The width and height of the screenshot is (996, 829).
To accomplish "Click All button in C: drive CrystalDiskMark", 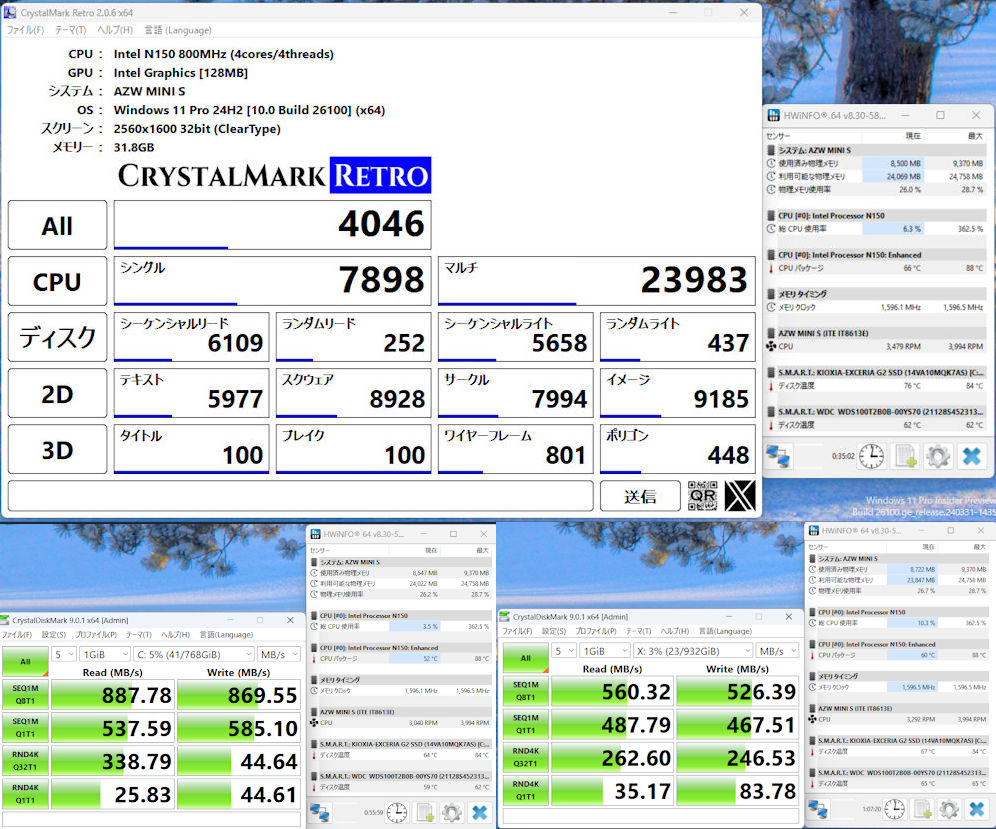I will coord(25,661).
